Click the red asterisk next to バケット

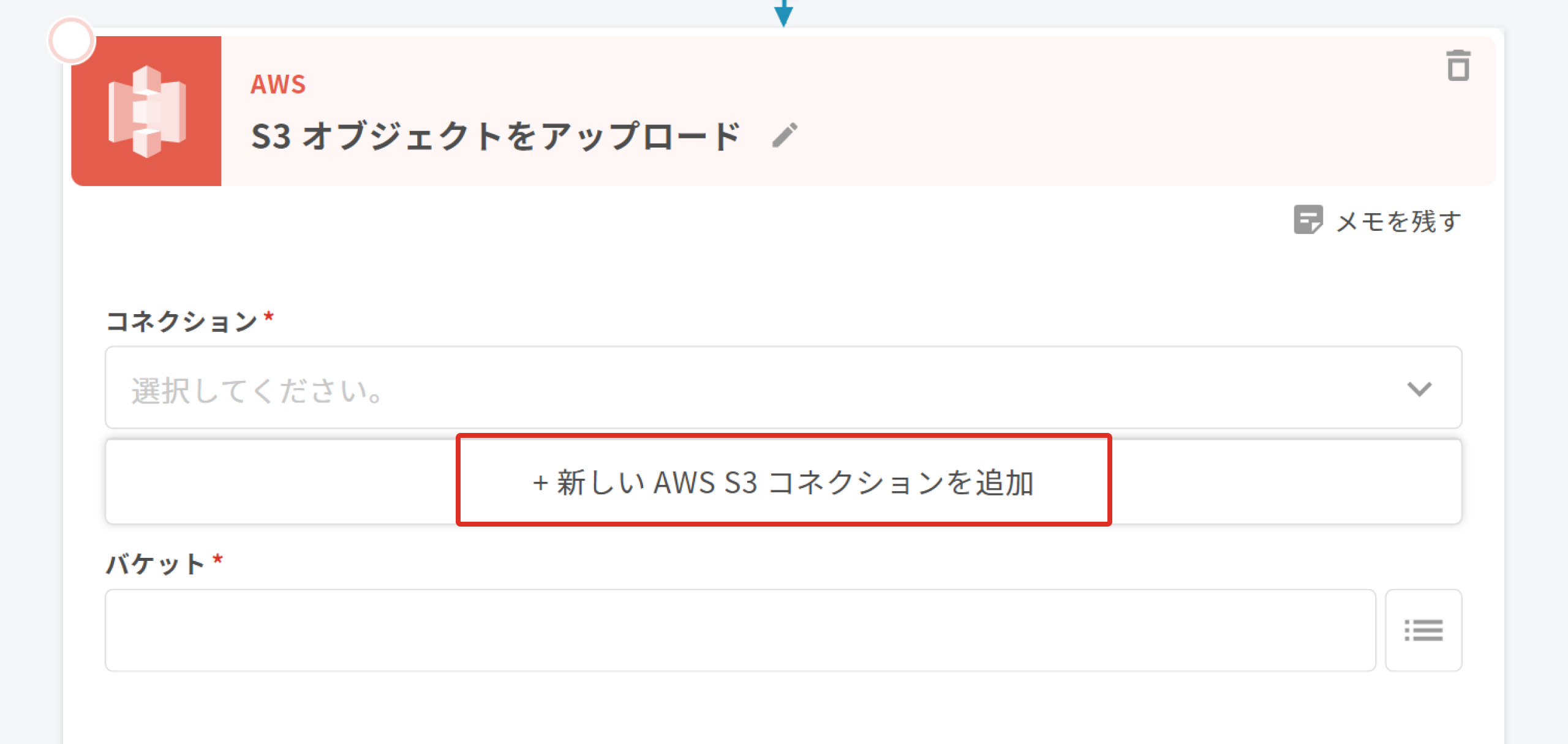pyautogui.click(x=217, y=559)
